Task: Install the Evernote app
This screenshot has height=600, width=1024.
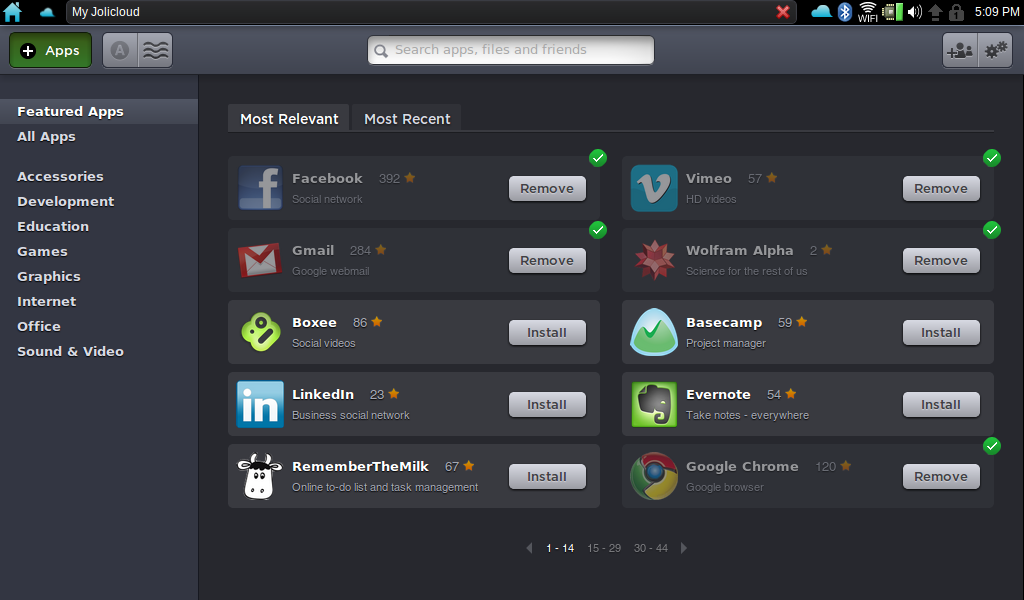Action: pyautogui.click(x=941, y=405)
